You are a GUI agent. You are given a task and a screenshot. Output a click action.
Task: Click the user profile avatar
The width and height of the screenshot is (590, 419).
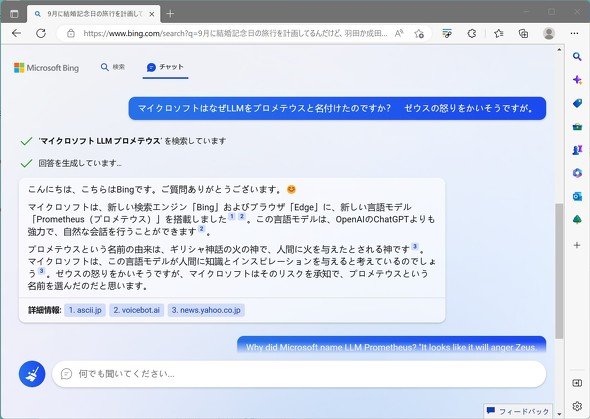pyautogui.click(x=549, y=33)
